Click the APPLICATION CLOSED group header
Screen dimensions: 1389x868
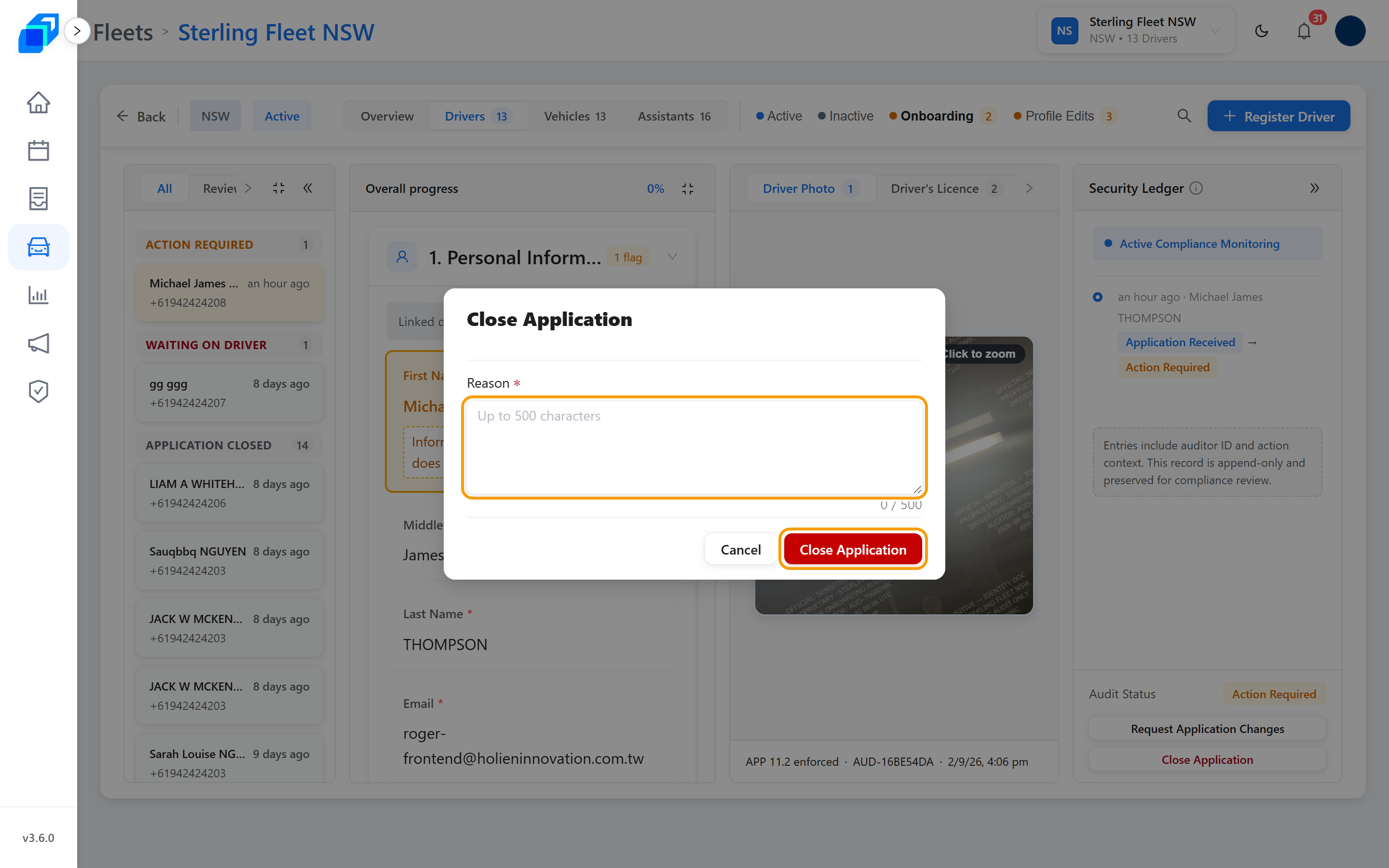(229, 446)
